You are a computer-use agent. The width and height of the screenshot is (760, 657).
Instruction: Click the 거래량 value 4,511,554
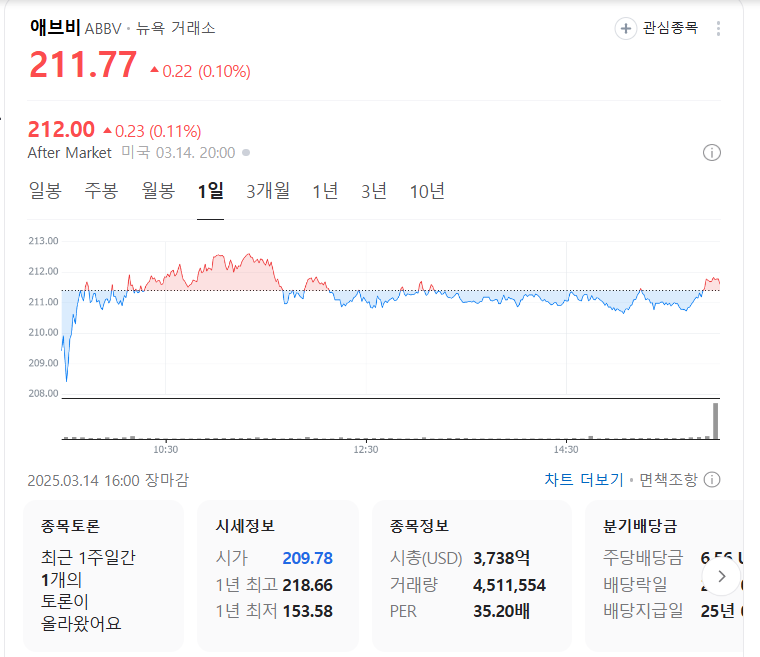tap(509, 585)
